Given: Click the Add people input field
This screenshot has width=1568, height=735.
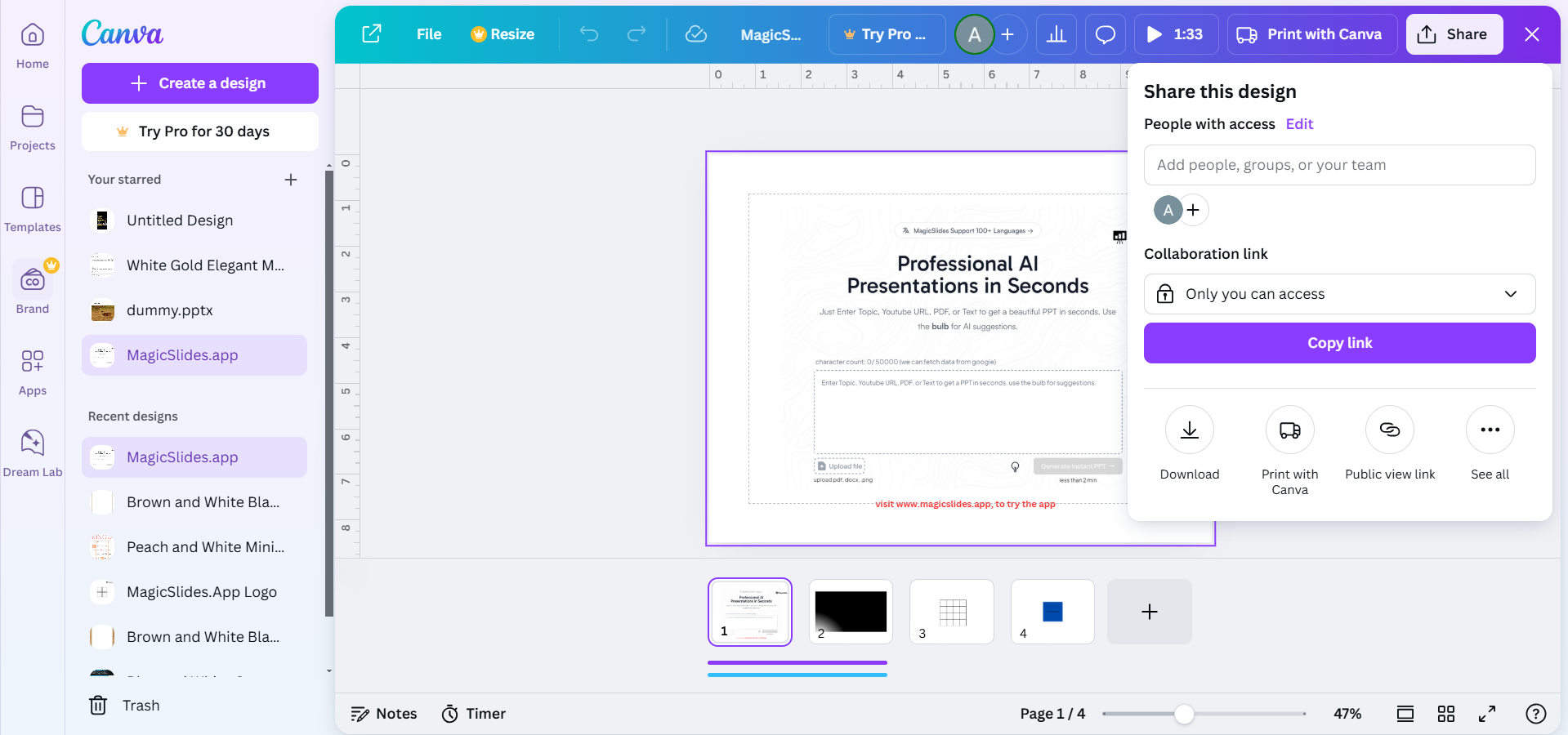Looking at the screenshot, I should click(x=1340, y=165).
